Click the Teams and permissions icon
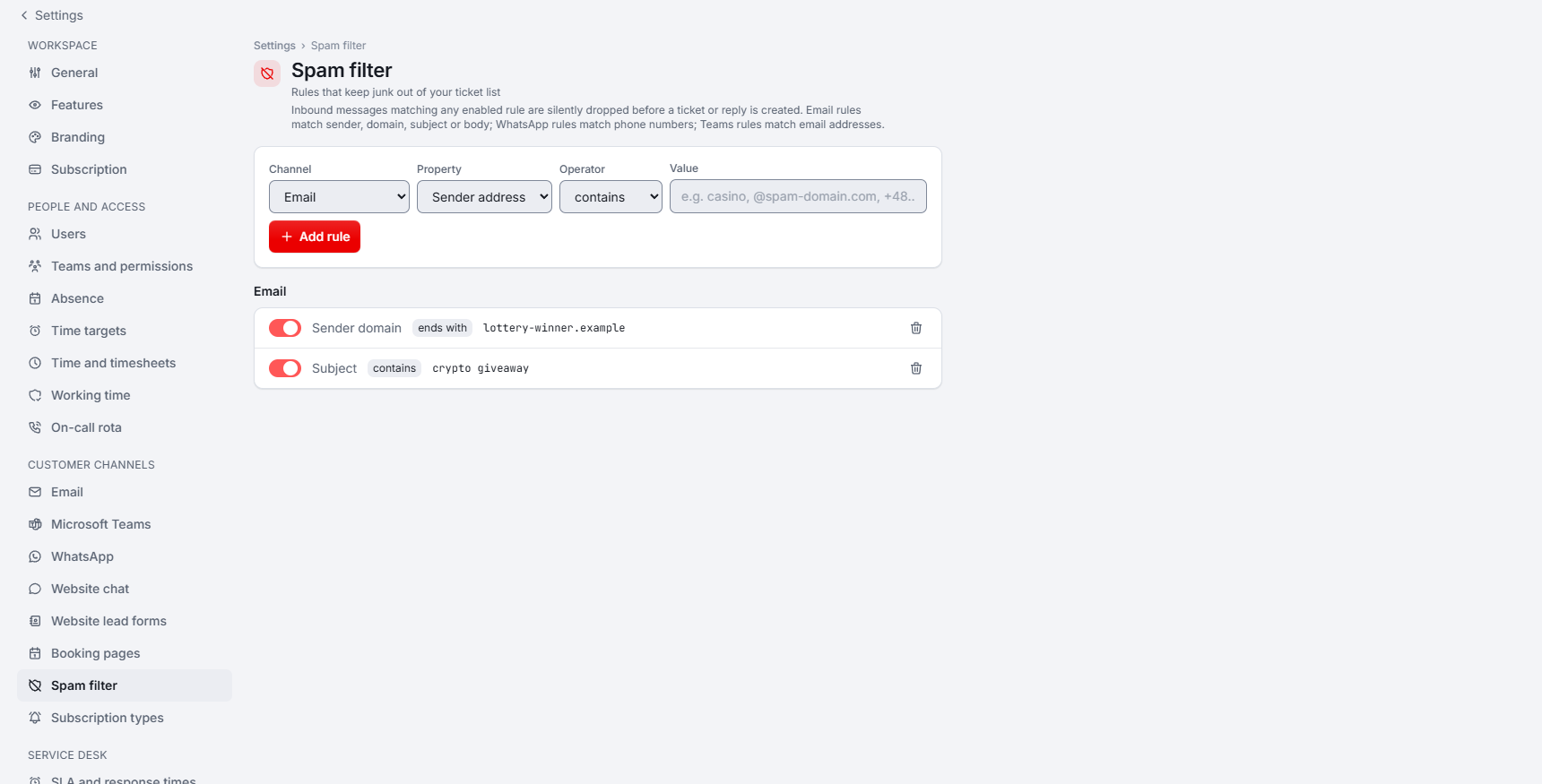 [x=35, y=266]
